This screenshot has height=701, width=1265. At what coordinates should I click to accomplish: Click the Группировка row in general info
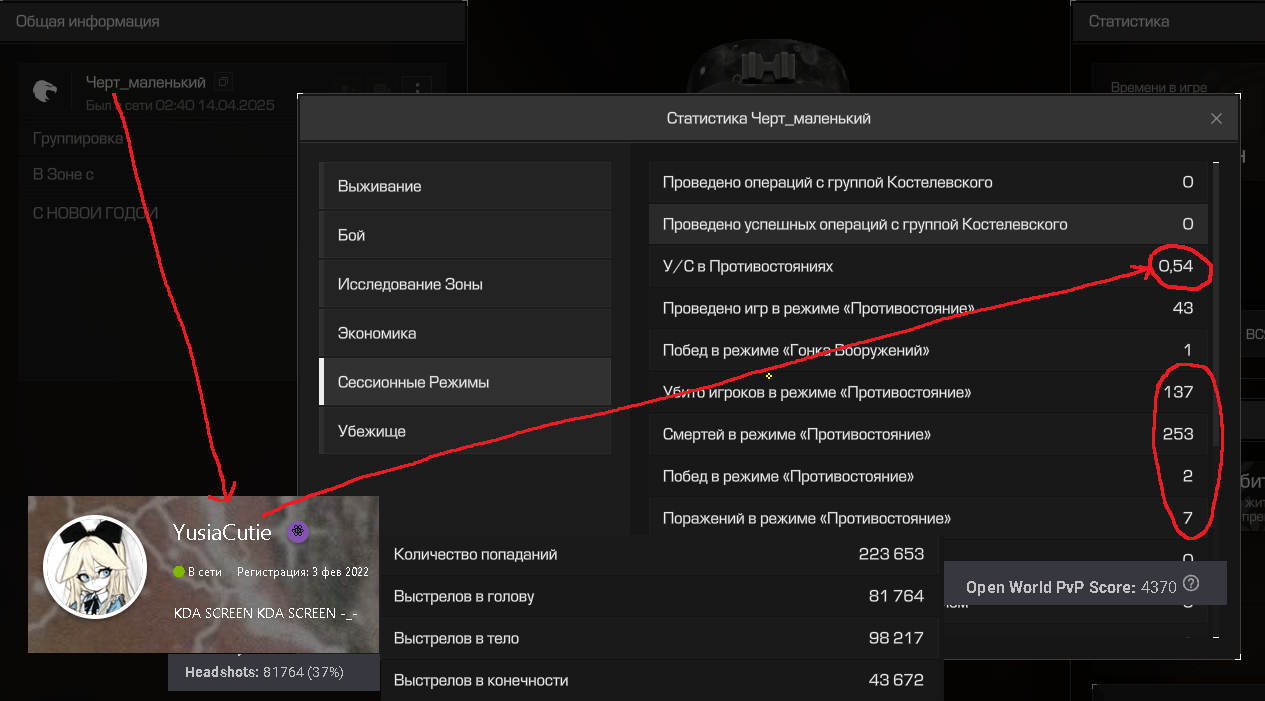pos(78,138)
